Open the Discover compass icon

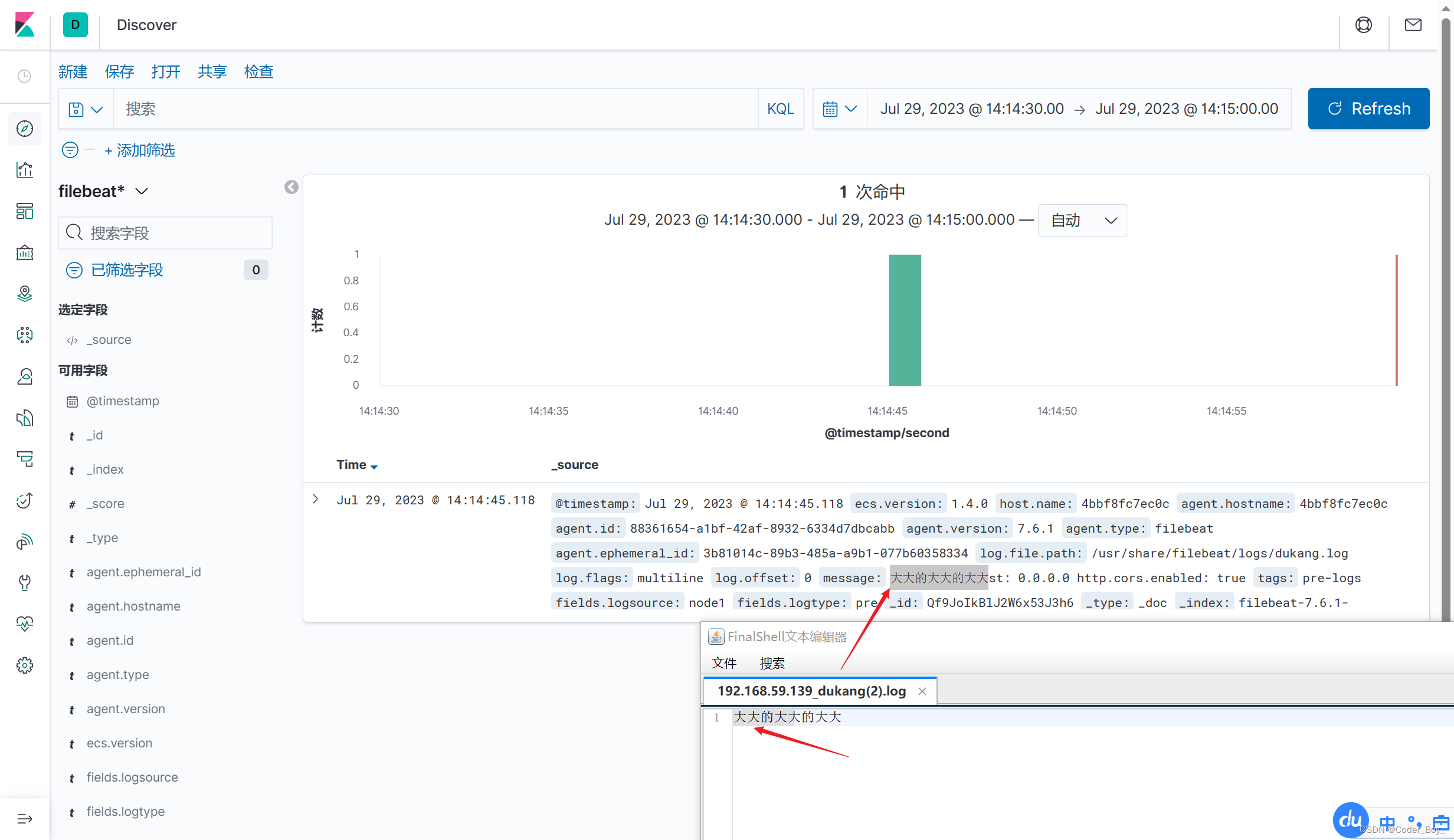pos(25,129)
